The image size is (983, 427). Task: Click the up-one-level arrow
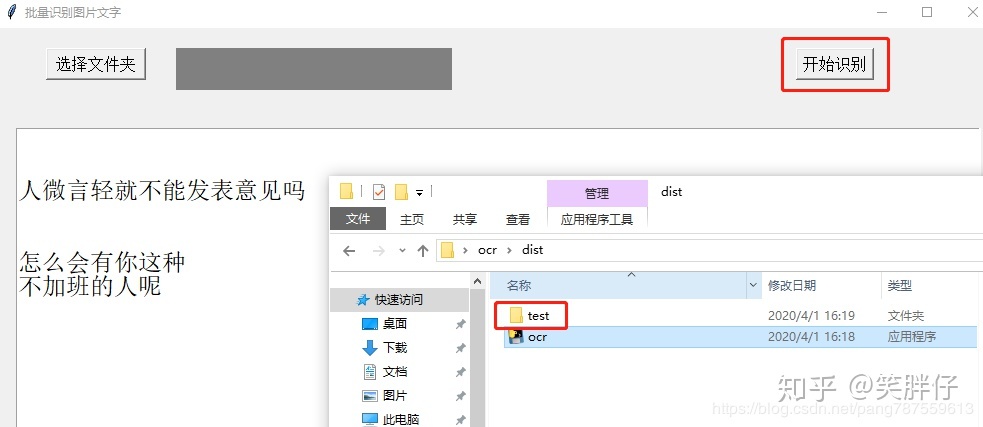[x=423, y=251]
